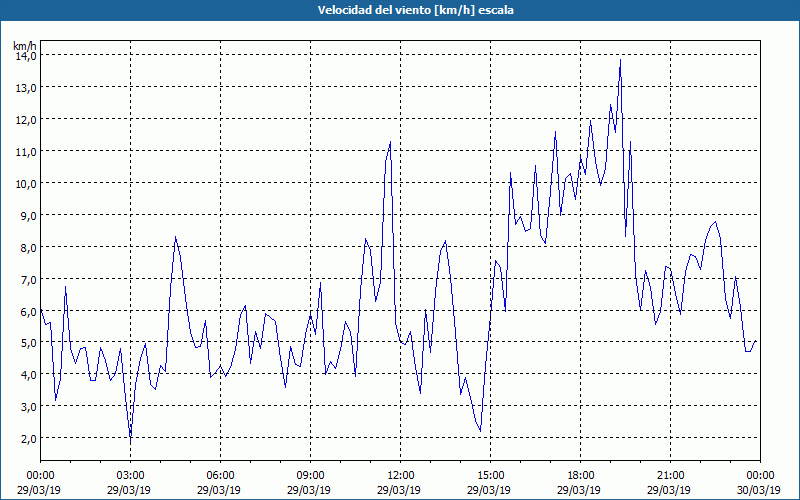Click the '30/03/19' date label

click(760, 490)
